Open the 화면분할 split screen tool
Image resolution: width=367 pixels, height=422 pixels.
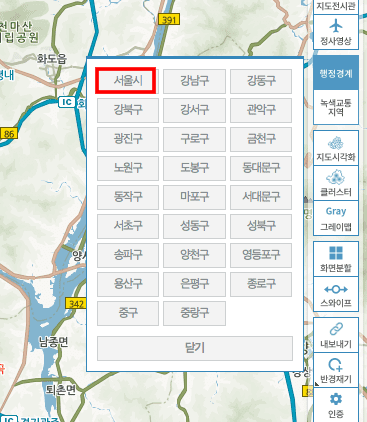click(336, 259)
